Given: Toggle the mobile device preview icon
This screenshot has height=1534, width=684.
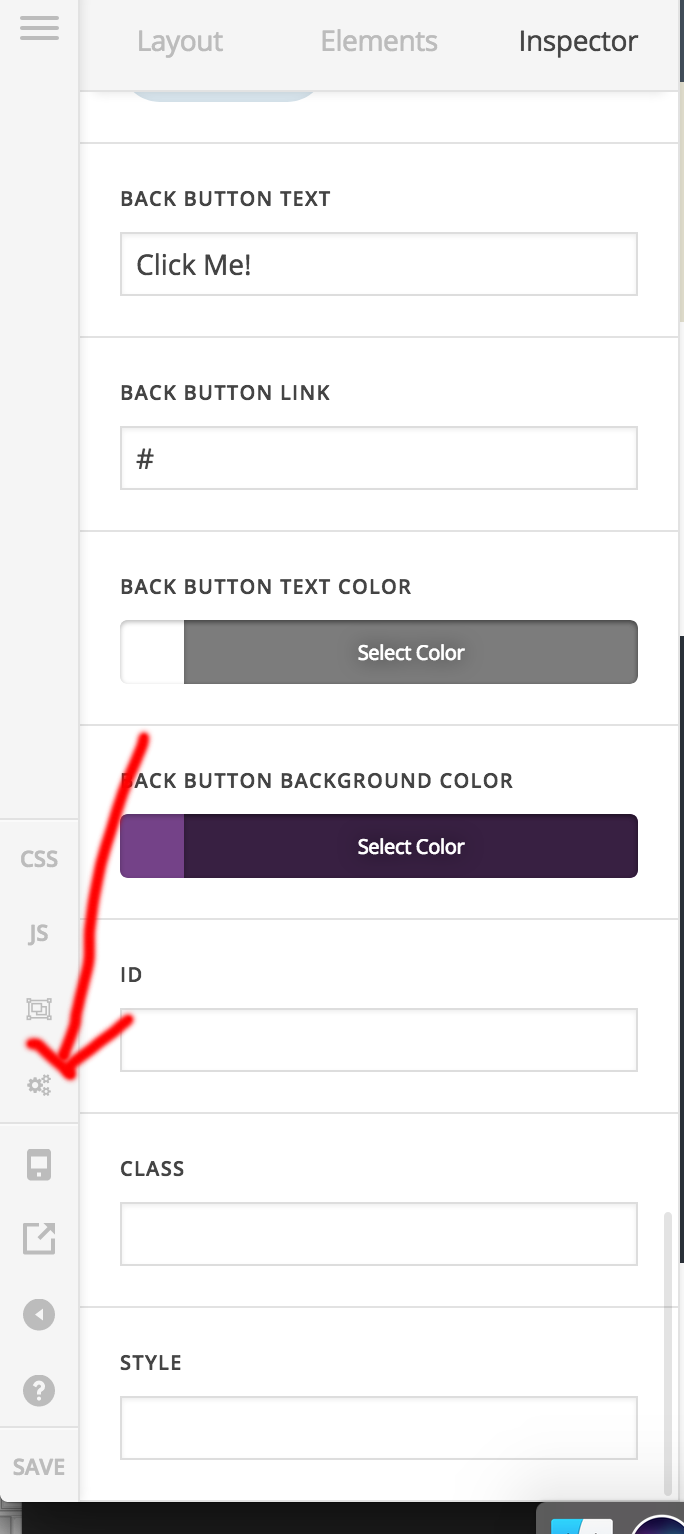Looking at the screenshot, I should [x=38, y=1163].
